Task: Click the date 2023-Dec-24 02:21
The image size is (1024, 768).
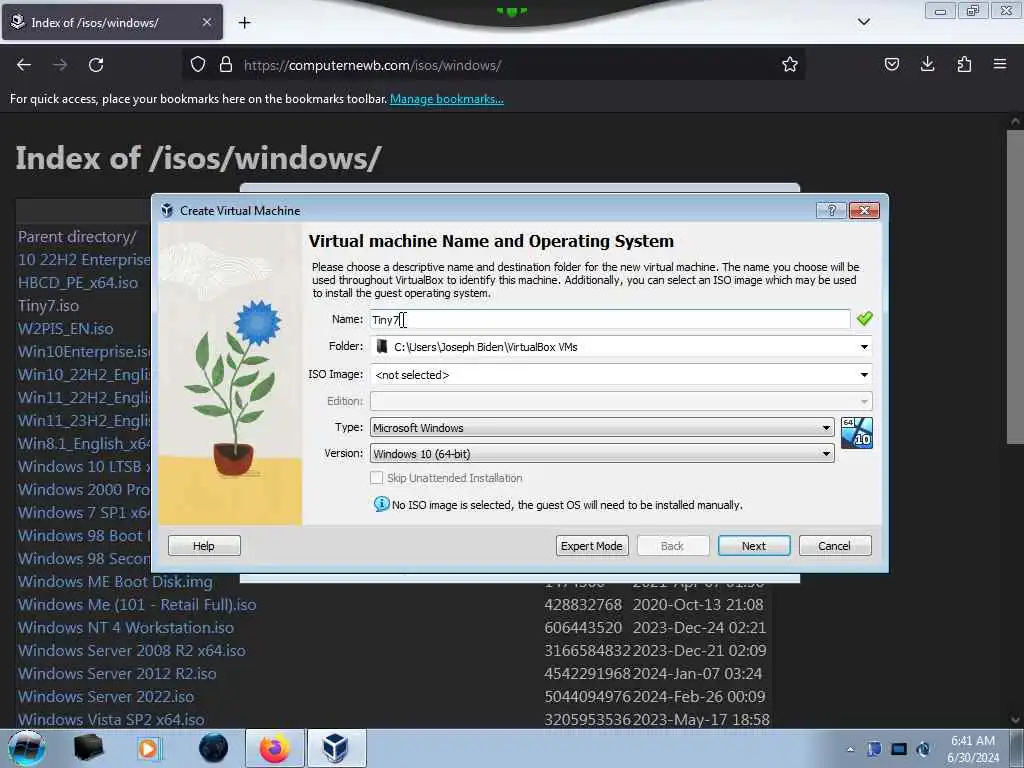Action: tap(699, 628)
